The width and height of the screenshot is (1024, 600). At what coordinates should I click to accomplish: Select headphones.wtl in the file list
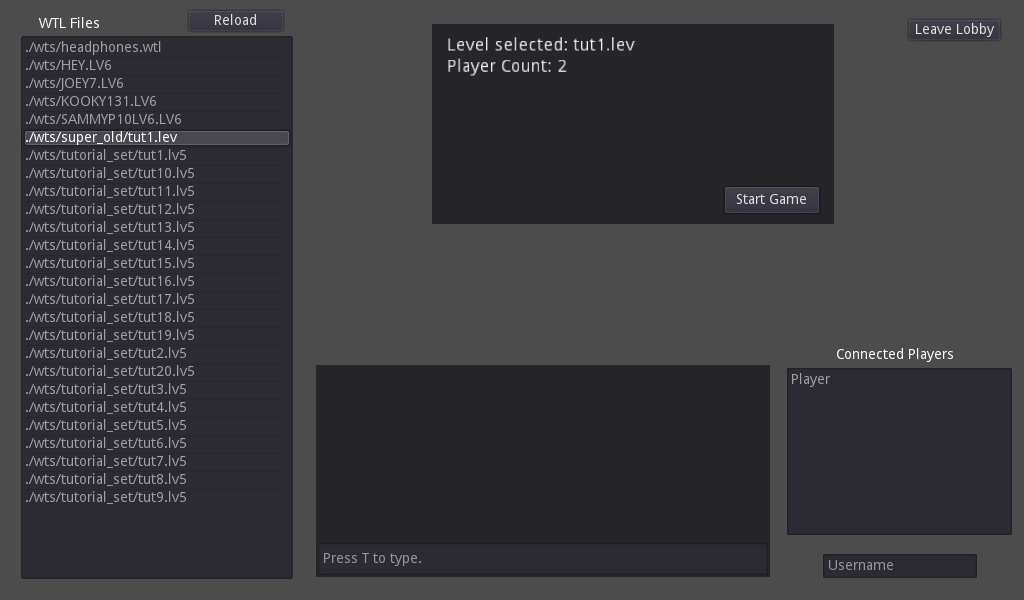pos(94,47)
